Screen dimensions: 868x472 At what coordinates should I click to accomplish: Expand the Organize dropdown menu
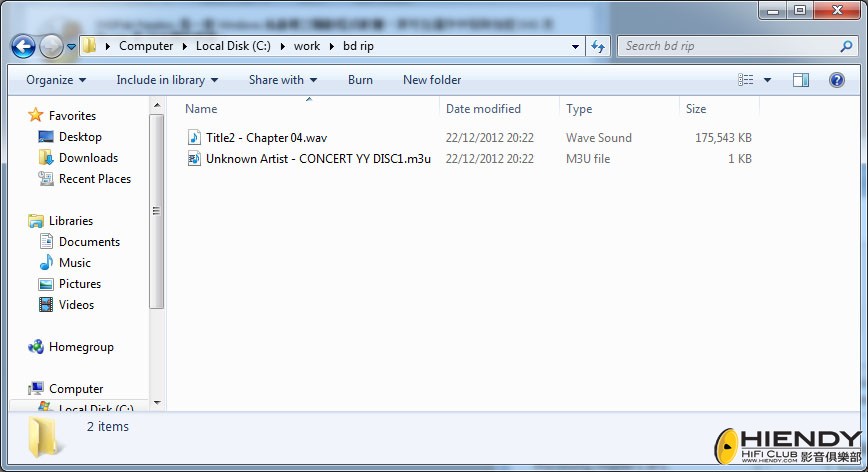tap(56, 80)
